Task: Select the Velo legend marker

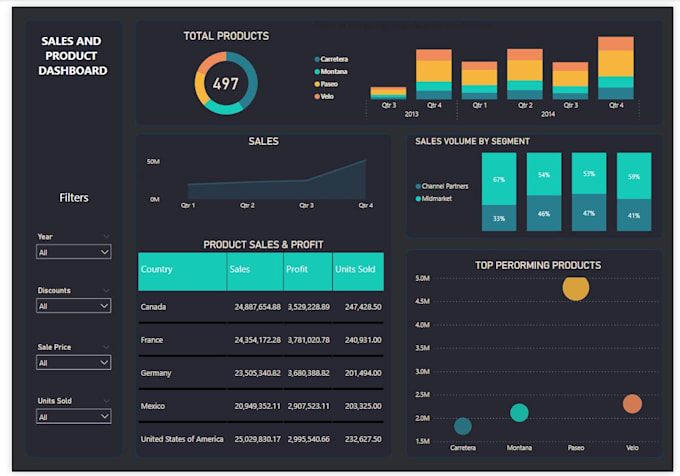Action: 317,97
